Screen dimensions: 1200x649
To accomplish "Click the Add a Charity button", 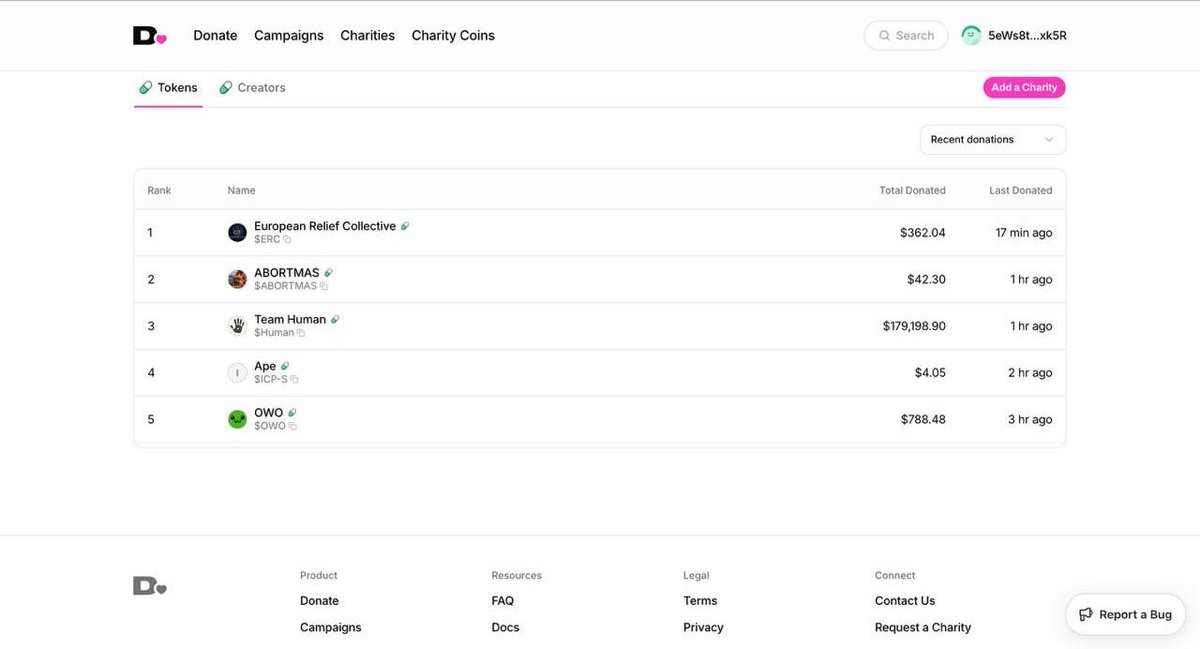I will click(x=1024, y=88).
